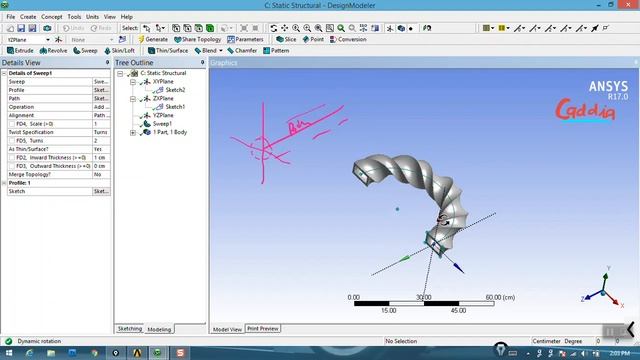
Task: Click the Inward Thickness value 1 cm
Action: pos(101,158)
